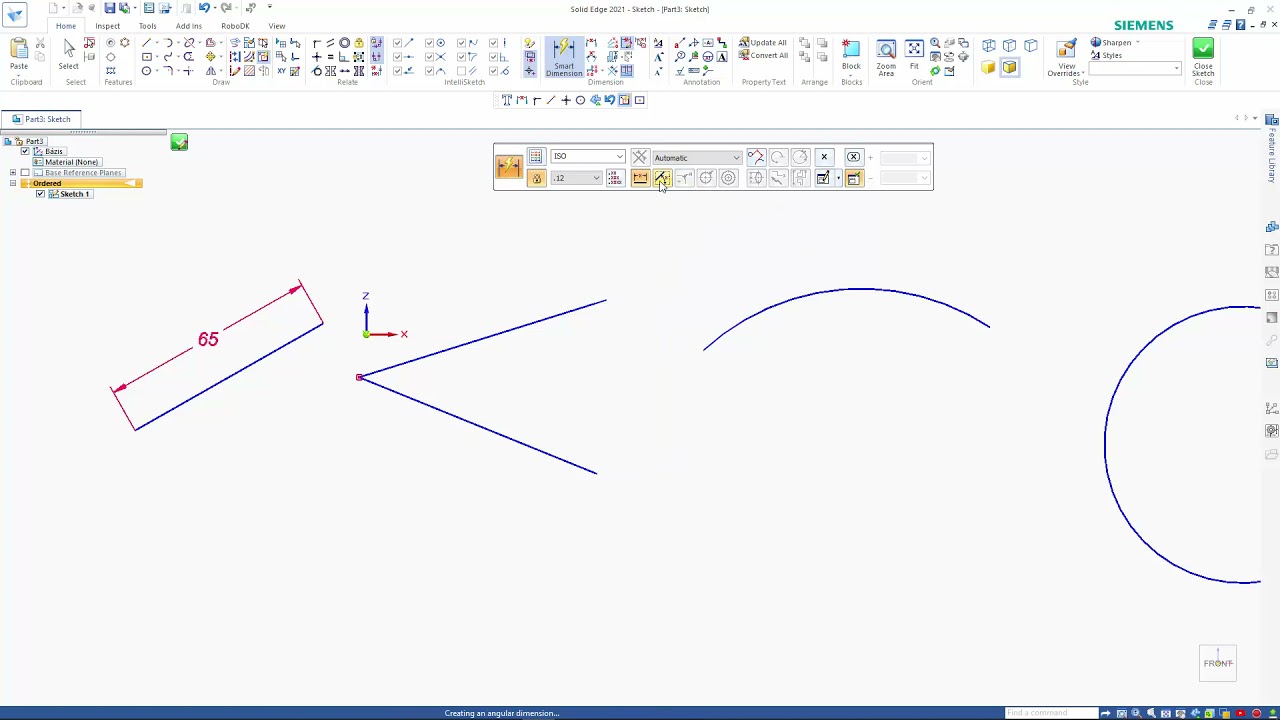
Task: Click the boxed X icon on command bar
Action: click(x=853, y=157)
